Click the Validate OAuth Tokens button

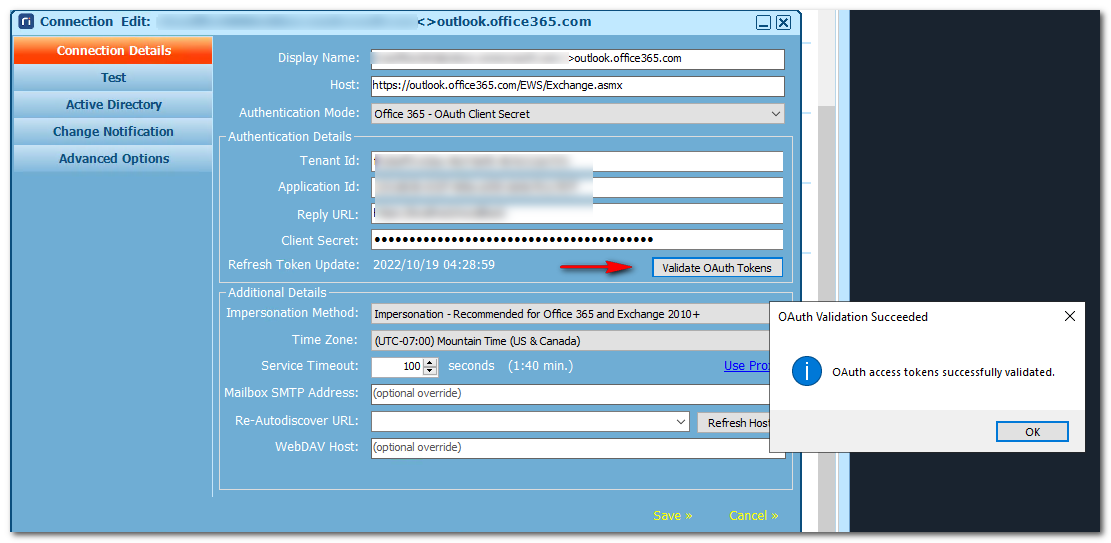tap(717, 268)
